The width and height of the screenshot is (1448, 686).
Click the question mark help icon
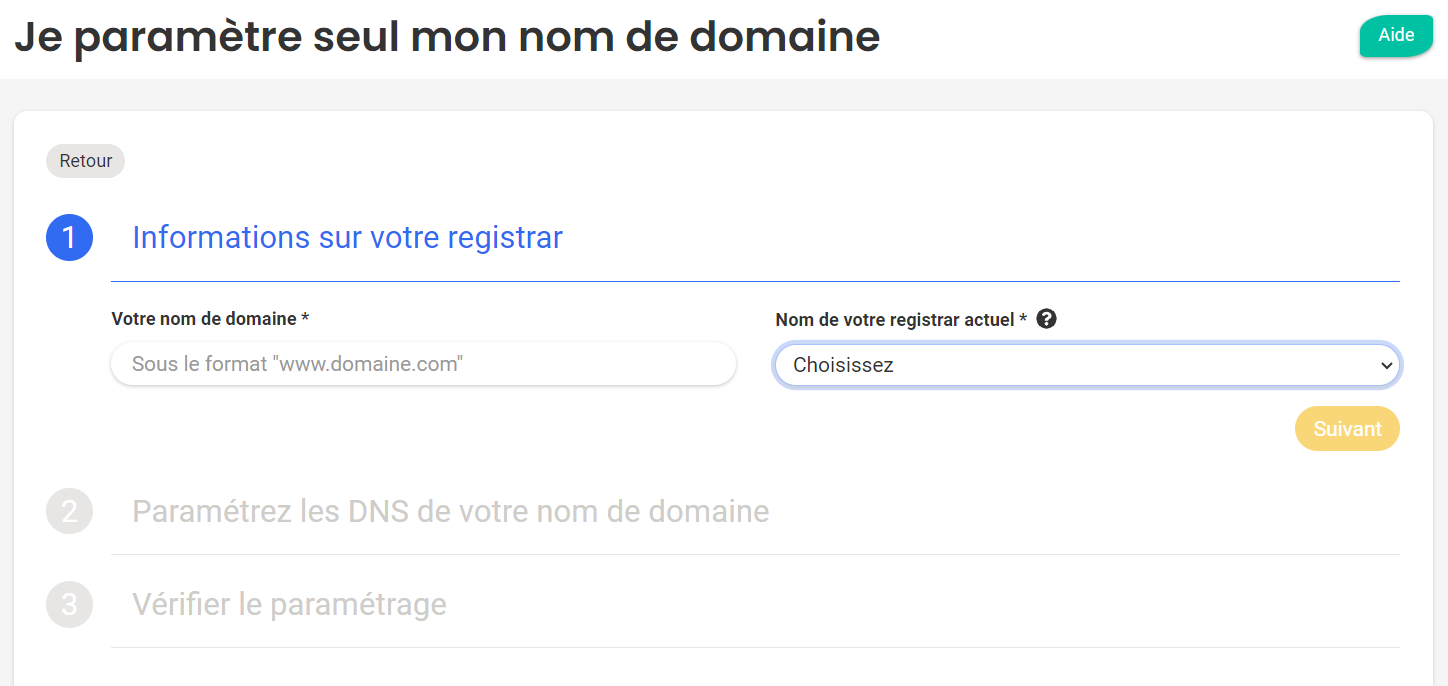[1047, 319]
